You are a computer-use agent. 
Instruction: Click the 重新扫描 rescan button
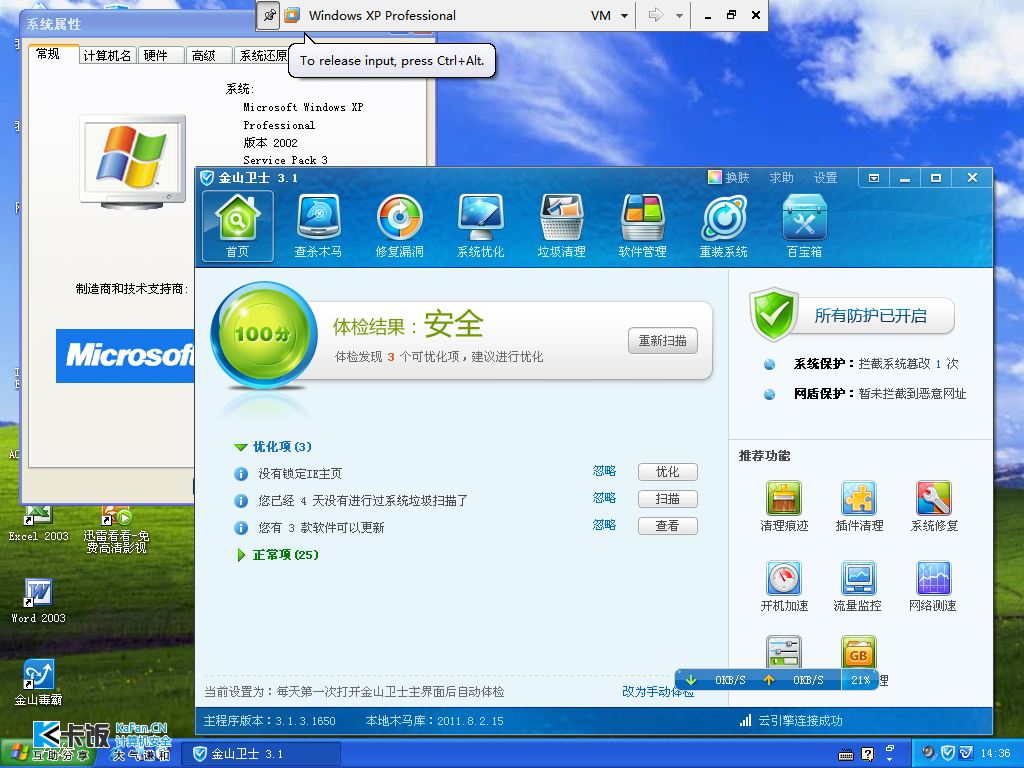tap(663, 340)
